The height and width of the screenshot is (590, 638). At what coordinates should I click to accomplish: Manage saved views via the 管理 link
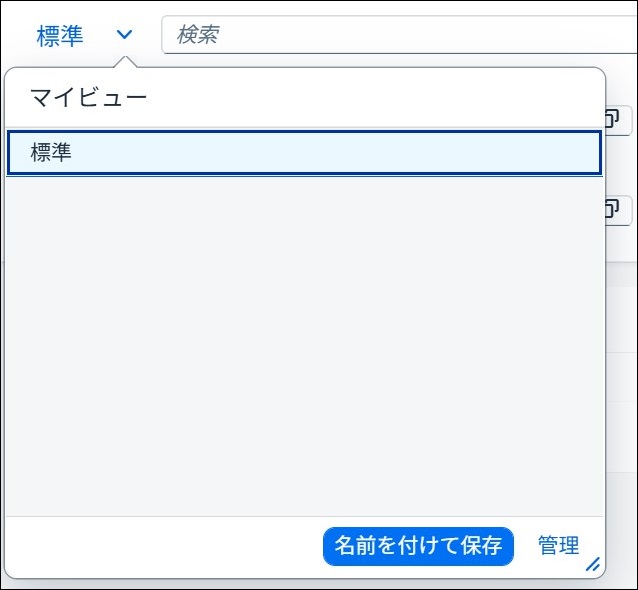pyautogui.click(x=558, y=546)
